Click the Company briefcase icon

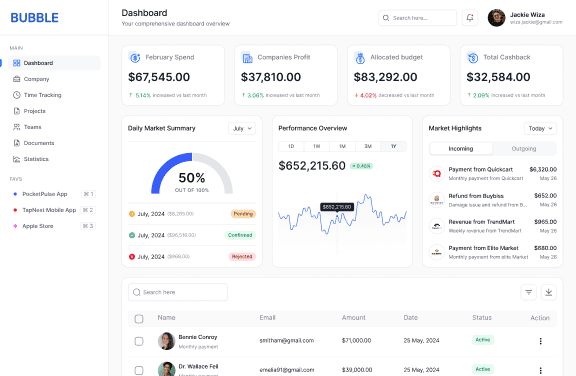17,79
